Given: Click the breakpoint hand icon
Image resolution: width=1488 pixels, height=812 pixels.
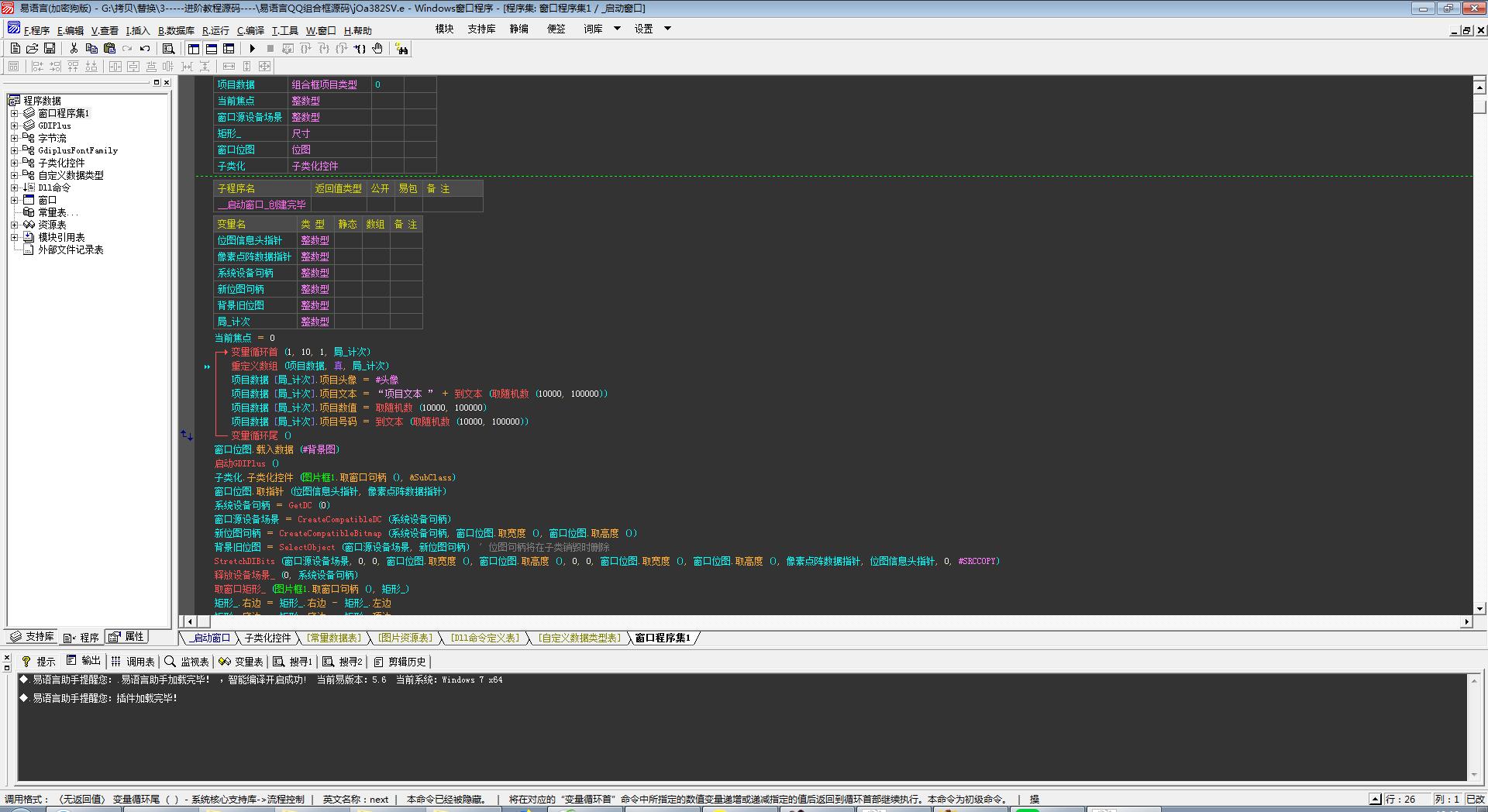Looking at the screenshot, I should click(x=377, y=48).
